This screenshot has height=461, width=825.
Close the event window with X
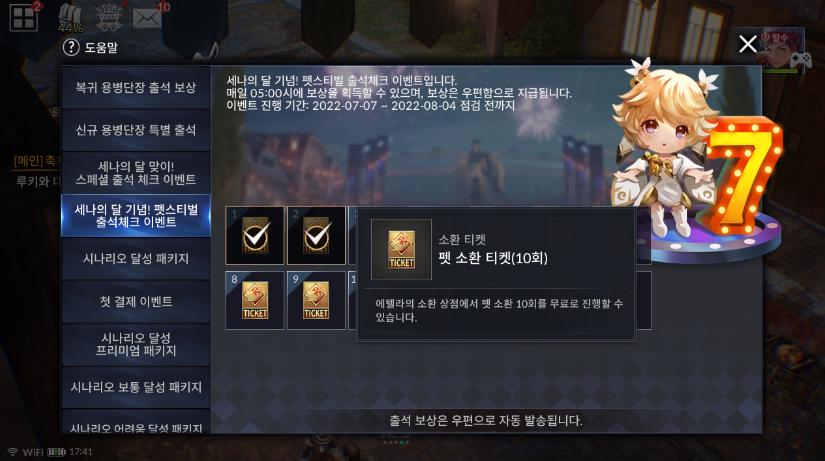coord(748,44)
